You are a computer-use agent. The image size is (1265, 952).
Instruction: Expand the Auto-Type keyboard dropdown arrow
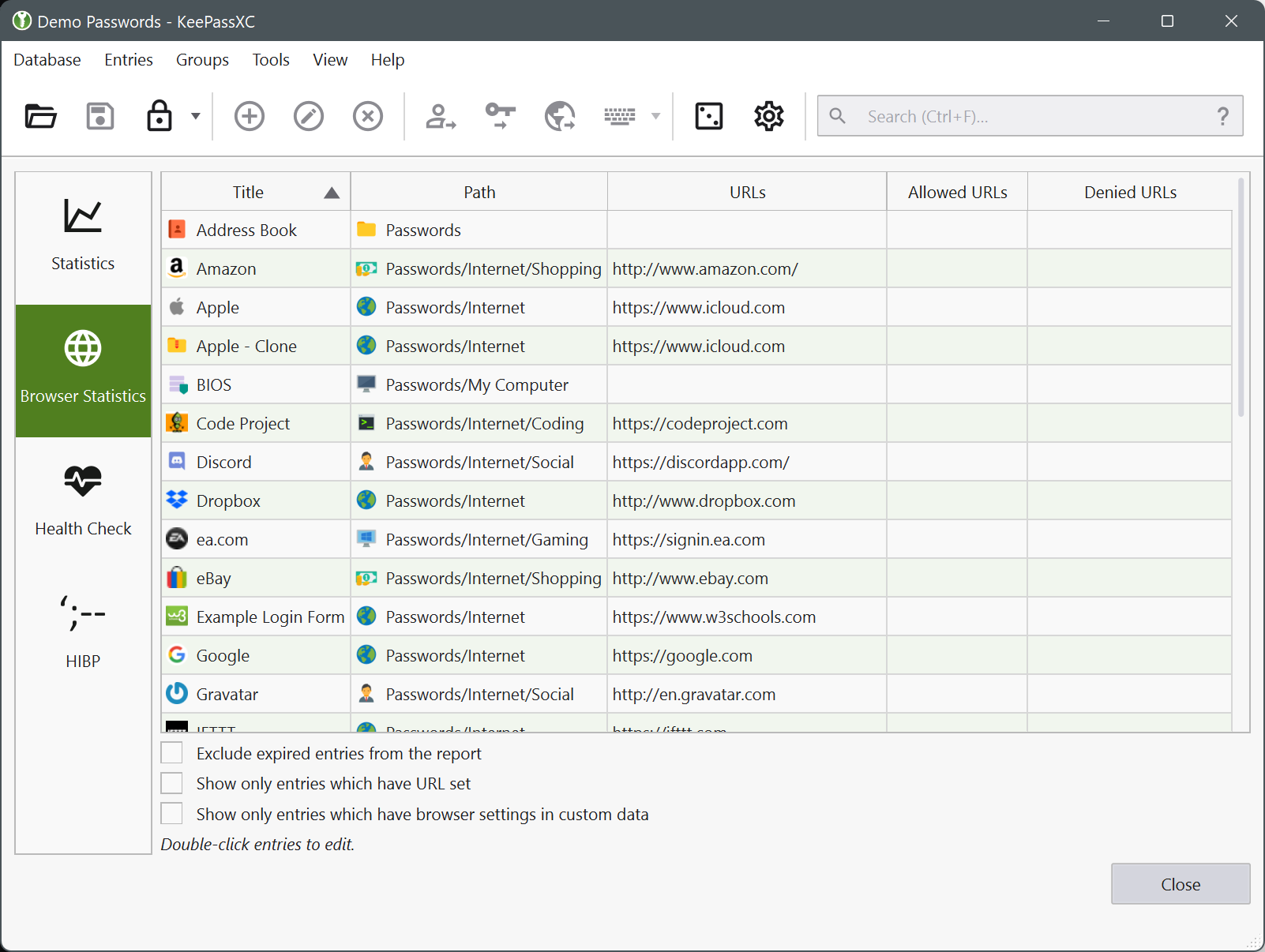pos(655,117)
